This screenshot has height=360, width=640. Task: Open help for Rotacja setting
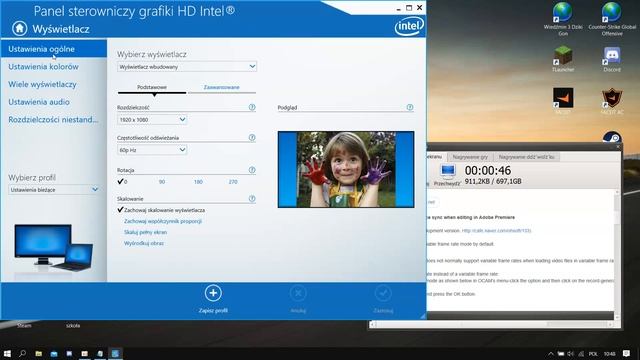click(x=252, y=170)
